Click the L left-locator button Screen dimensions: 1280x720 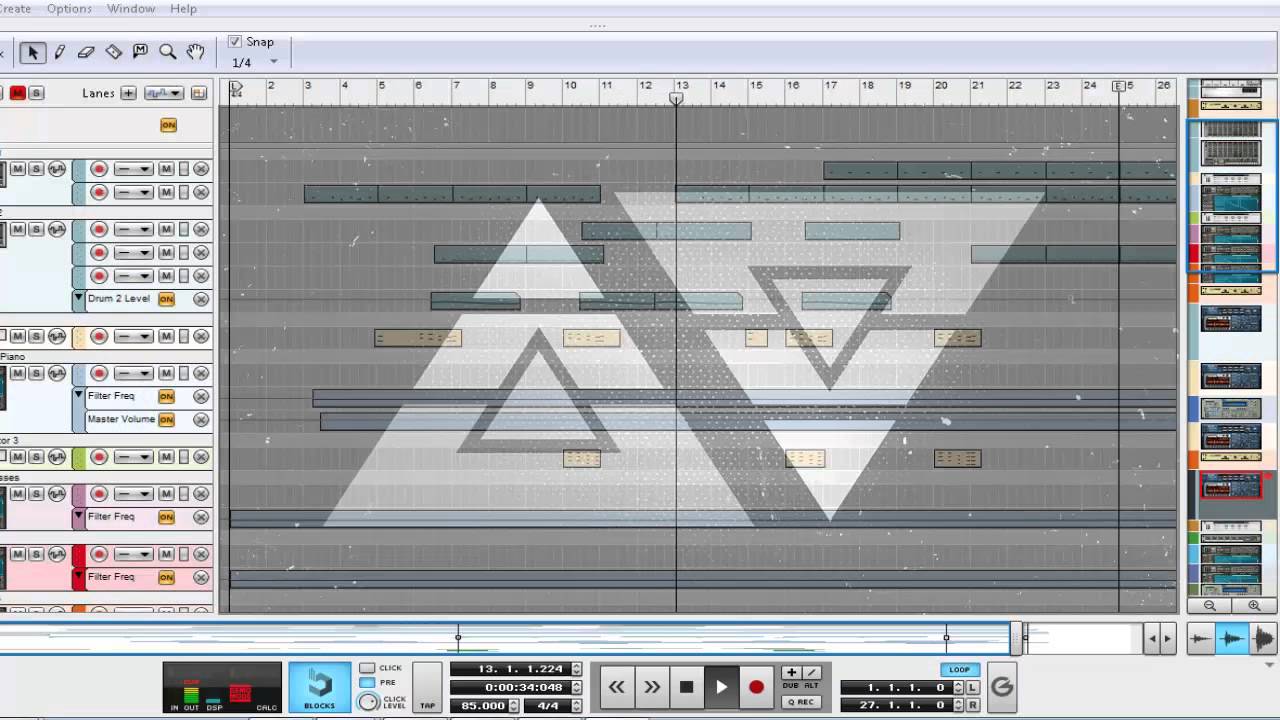972,688
